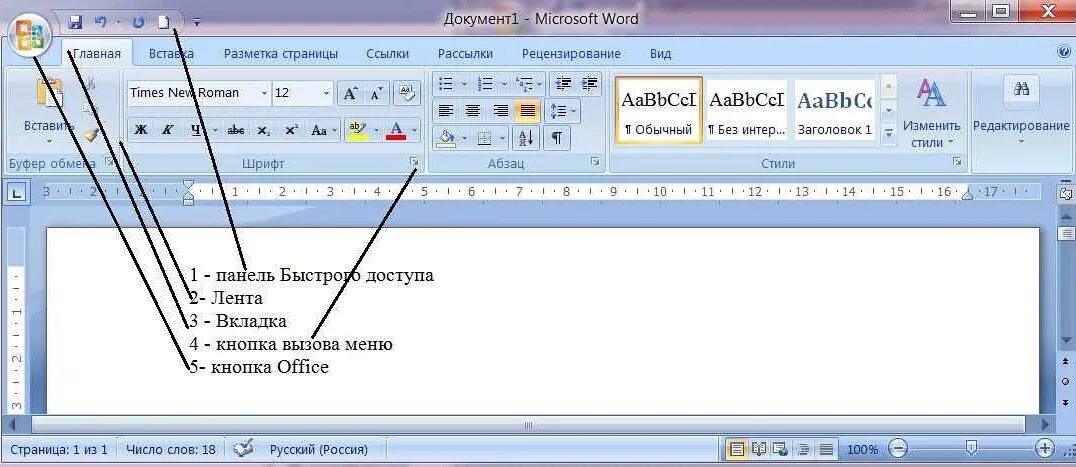The height and width of the screenshot is (467, 1076).
Task: Toggle subscript x₂ formatting
Action: (263, 130)
